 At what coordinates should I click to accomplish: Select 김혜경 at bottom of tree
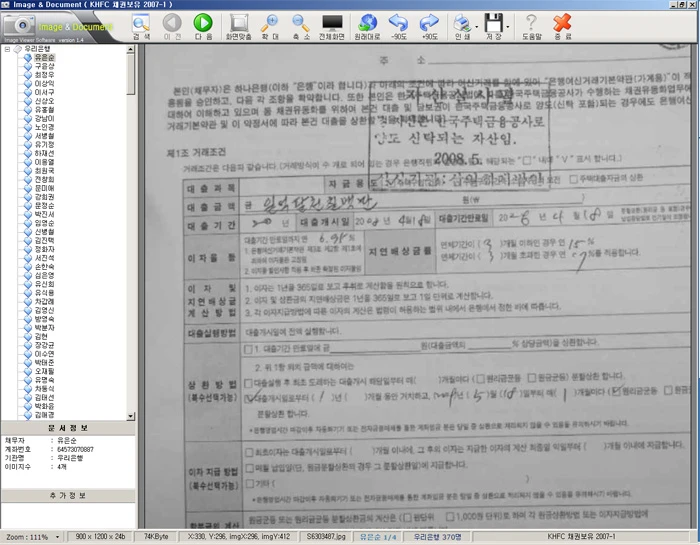click(x=45, y=415)
